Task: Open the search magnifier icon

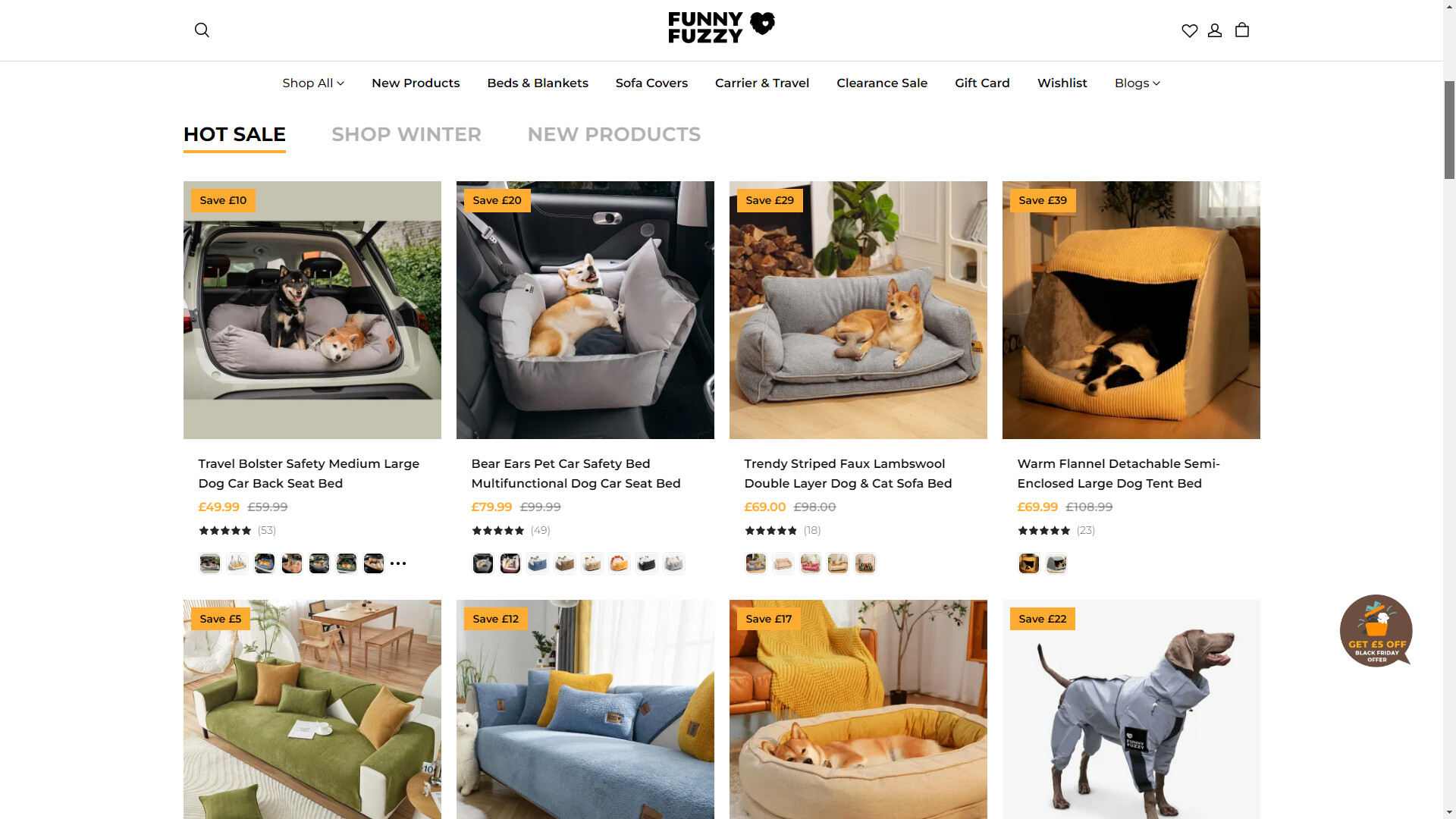Action: (x=202, y=30)
